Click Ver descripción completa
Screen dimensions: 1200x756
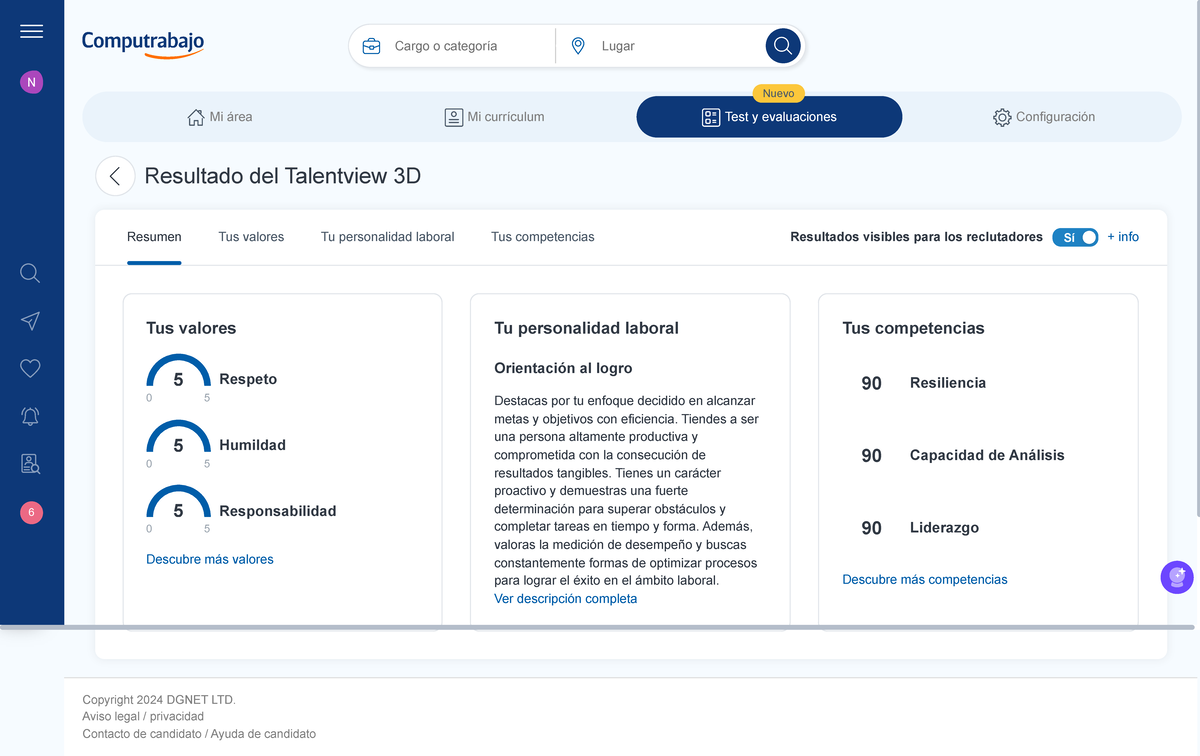point(565,598)
